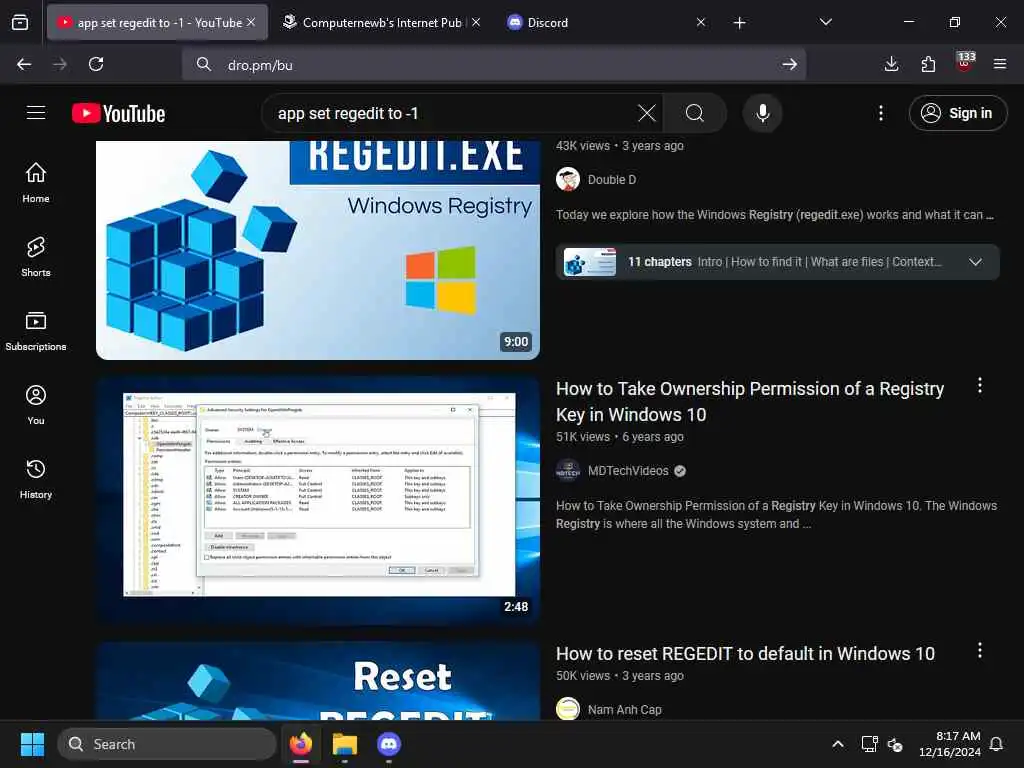Go back in the browser
The width and height of the screenshot is (1024, 768).
pyautogui.click(x=24, y=64)
